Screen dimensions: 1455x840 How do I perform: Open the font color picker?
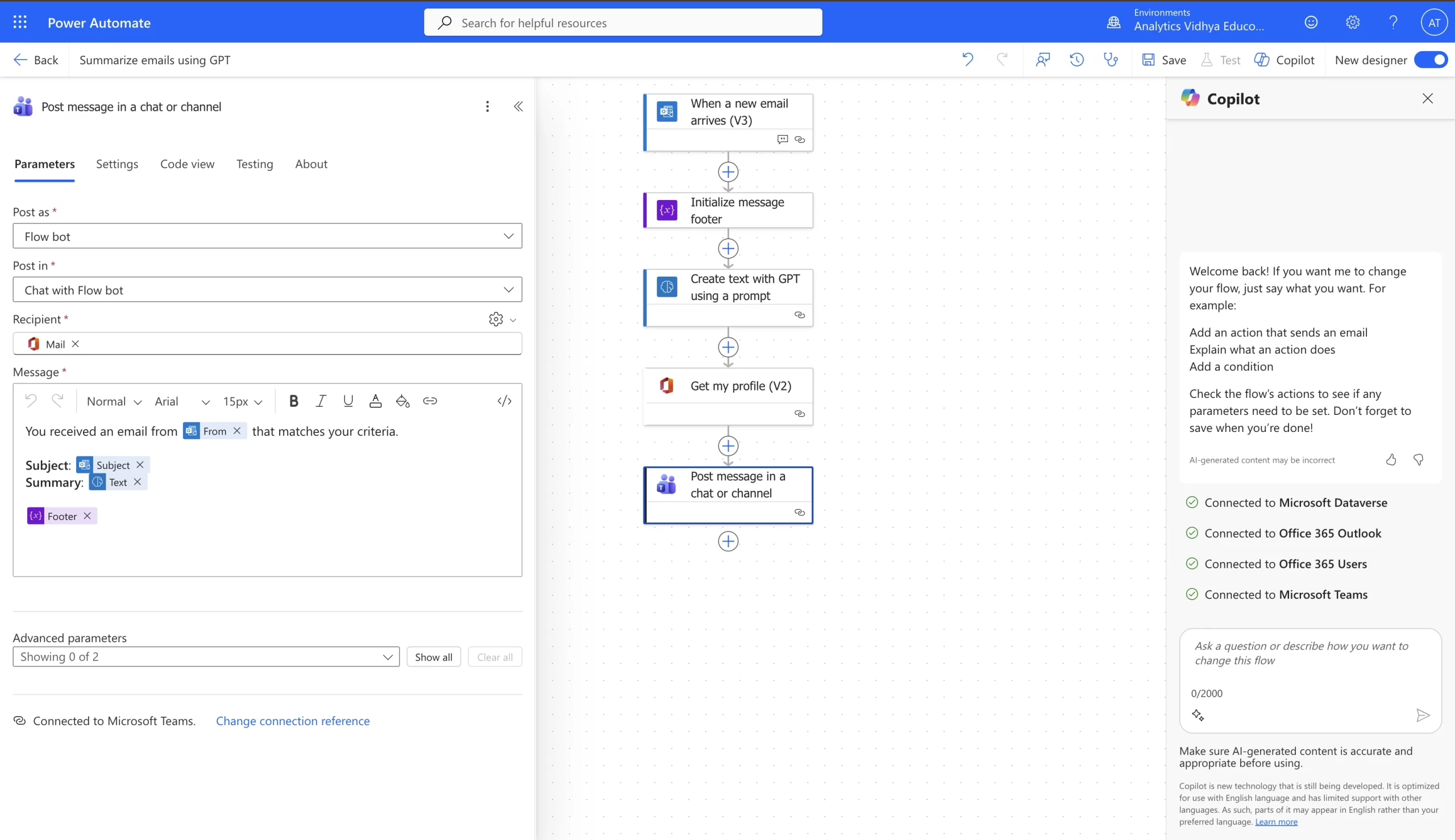click(376, 400)
